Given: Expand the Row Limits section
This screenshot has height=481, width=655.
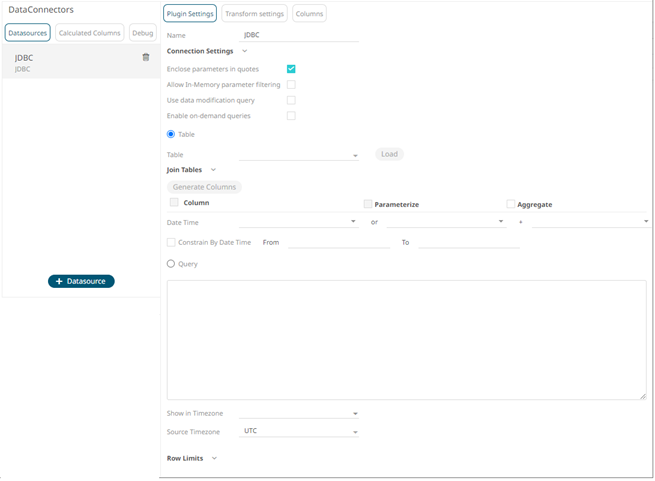Looking at the screenshot, I should [x=214, y=458].
